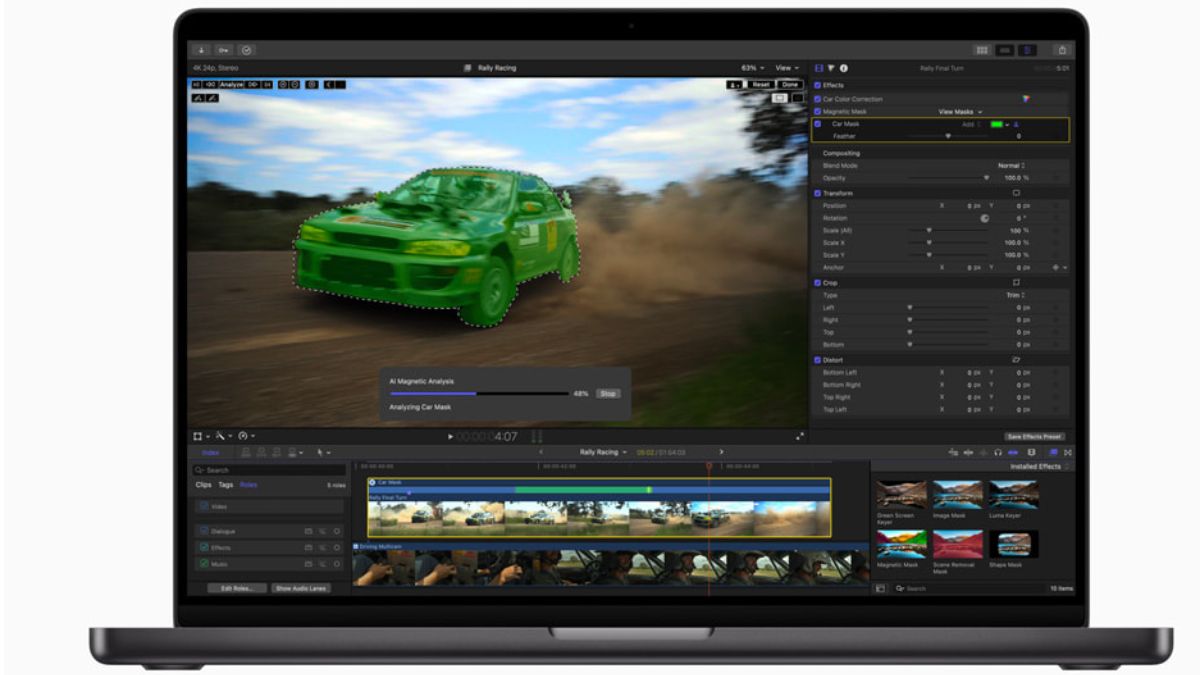Image resolution: width=1200 pixels, height=675 pixels.
Task: Uncheck the Magnetic Mask effect checkbox
Action: pos(818,112)
